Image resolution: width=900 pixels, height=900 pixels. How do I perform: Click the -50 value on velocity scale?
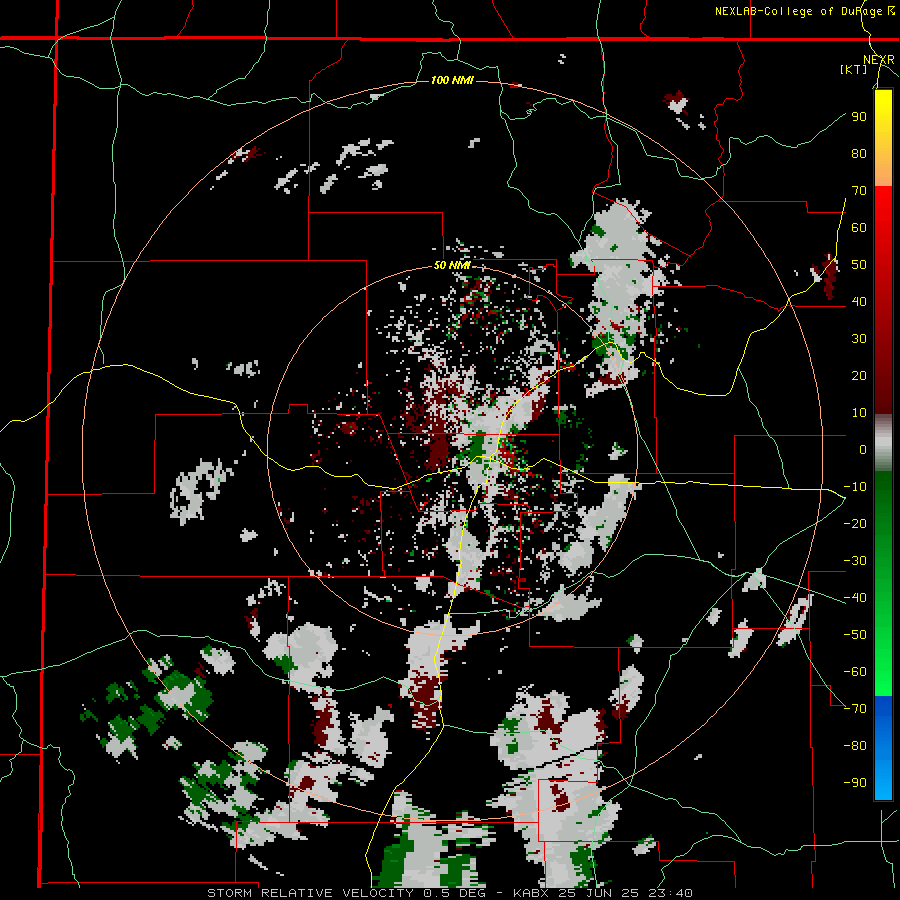click(x=855, y=634)
